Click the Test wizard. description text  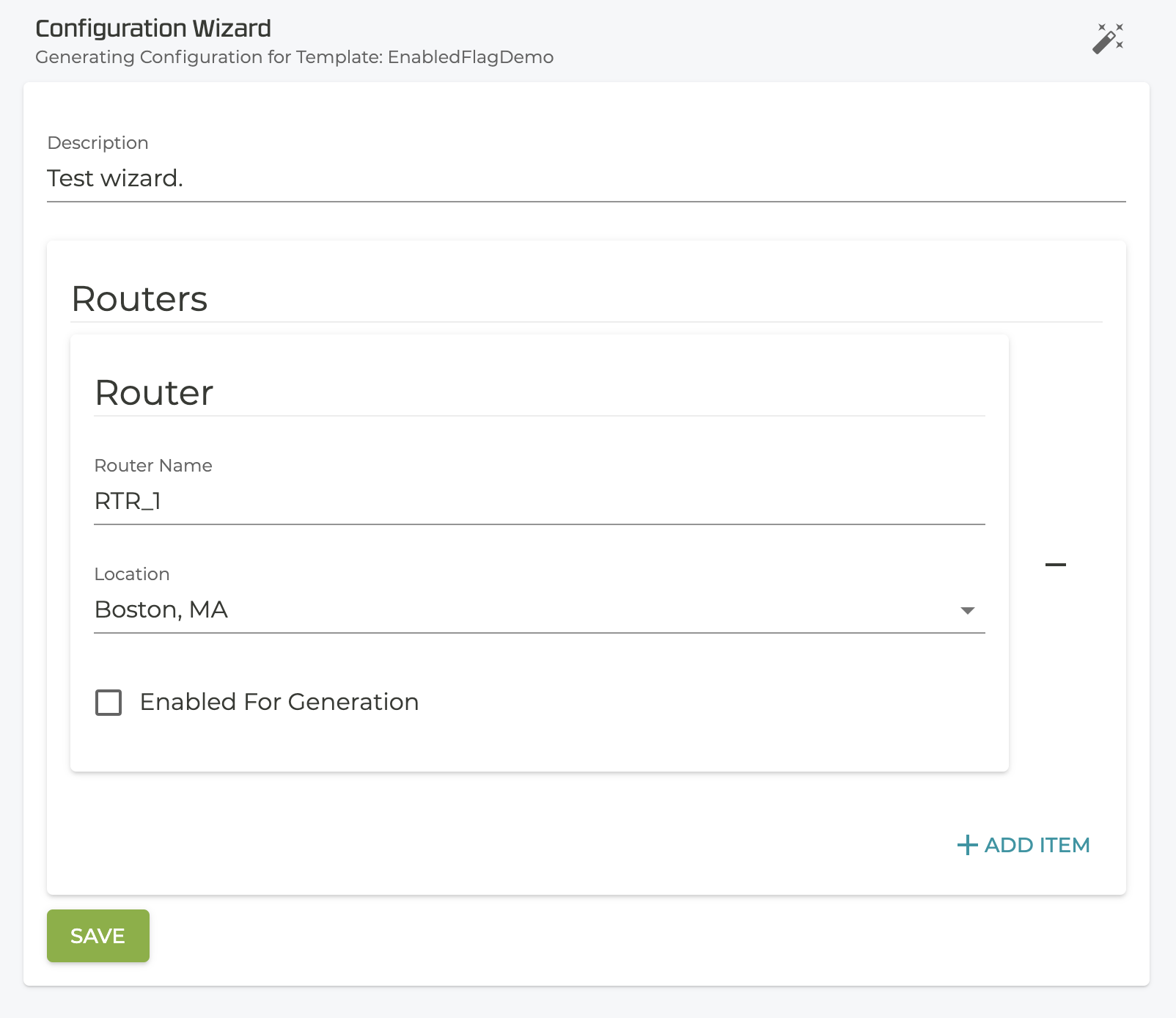pyautogui.click(x=115, y=179)
